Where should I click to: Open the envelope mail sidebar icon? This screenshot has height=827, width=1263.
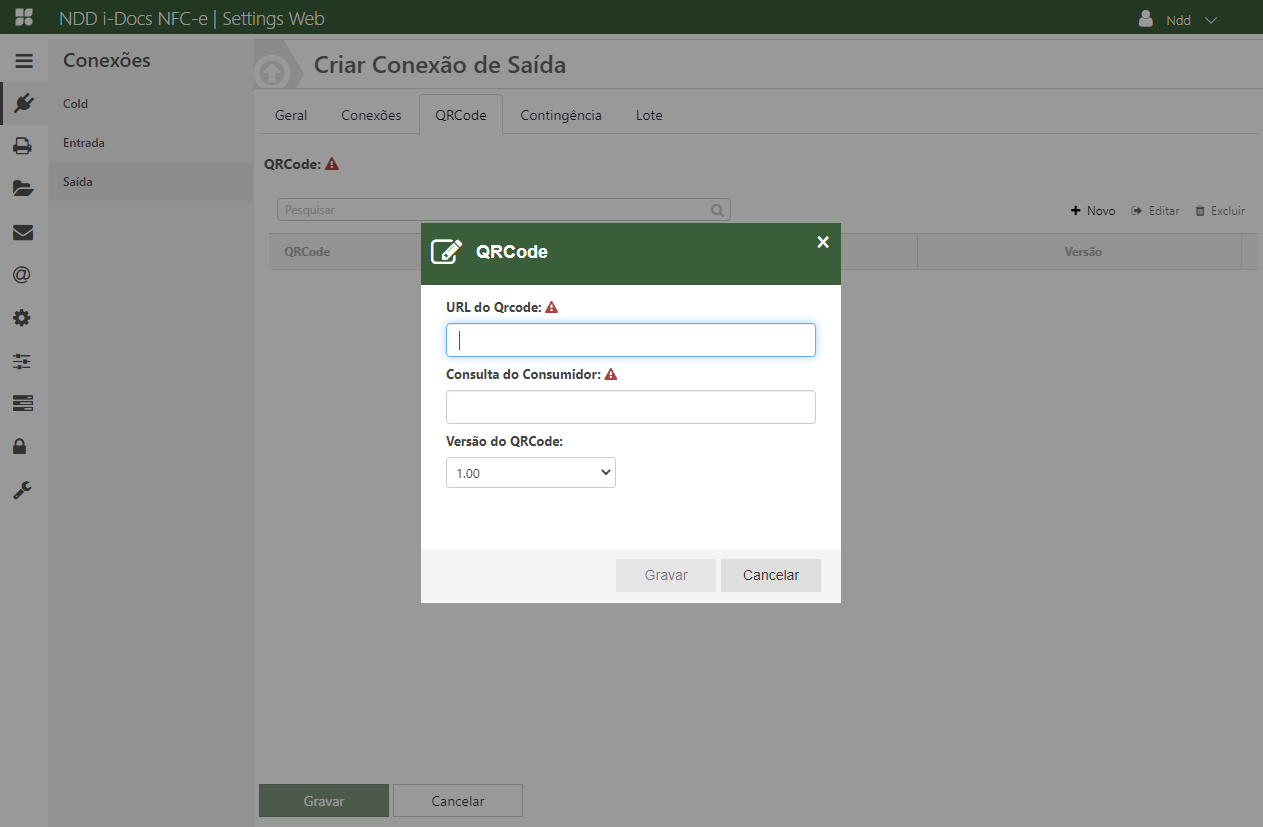(x=23, y=232)
